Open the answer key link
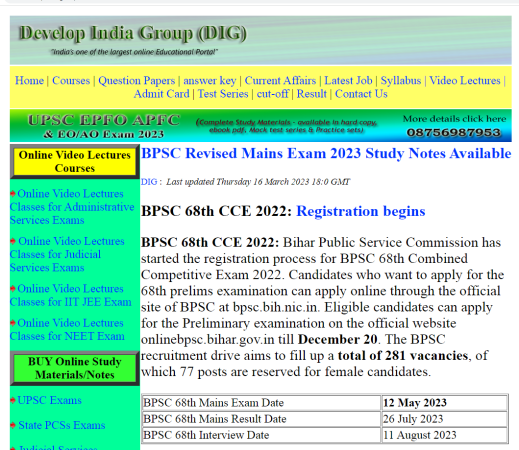 [x=210, y=80]
